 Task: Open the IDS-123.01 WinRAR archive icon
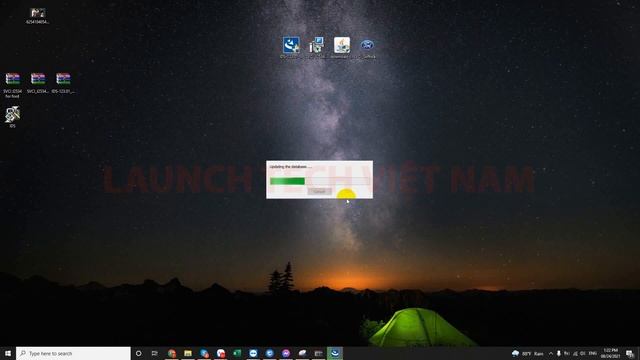coord(63,83)
